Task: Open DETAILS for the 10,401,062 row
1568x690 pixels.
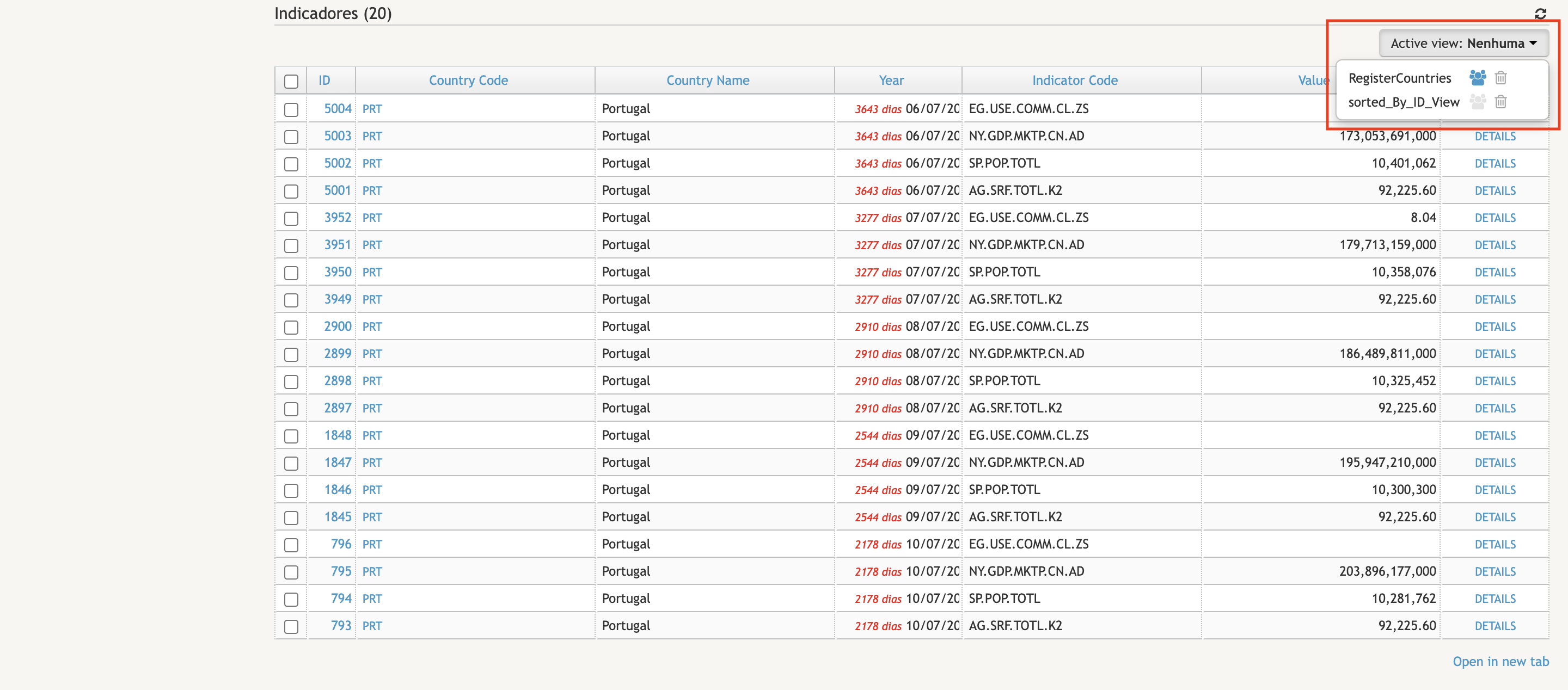Action: point(1495,164)
